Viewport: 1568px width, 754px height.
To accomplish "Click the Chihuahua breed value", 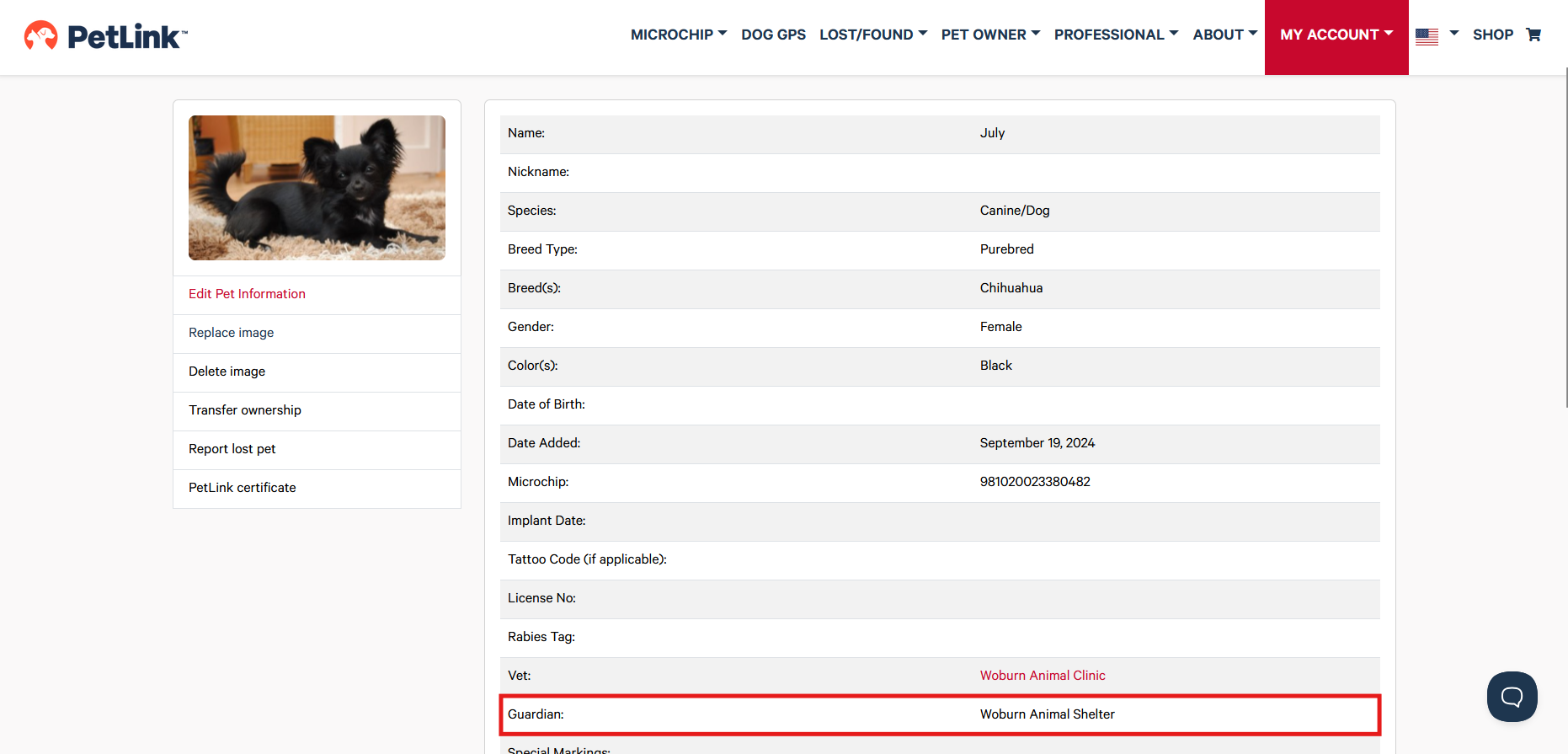I will pyautogui.click(x=1011, y=288).
